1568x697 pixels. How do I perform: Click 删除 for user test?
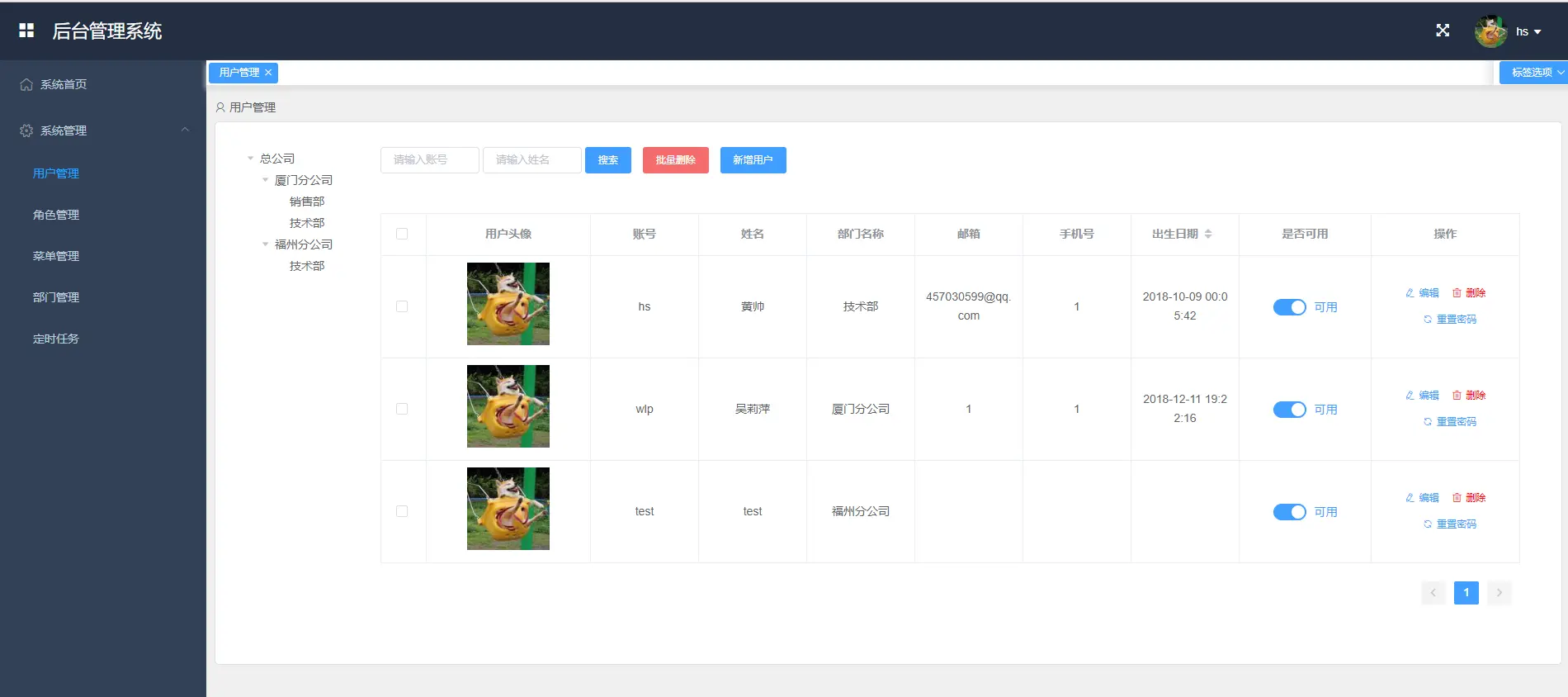pos(1469,498)
